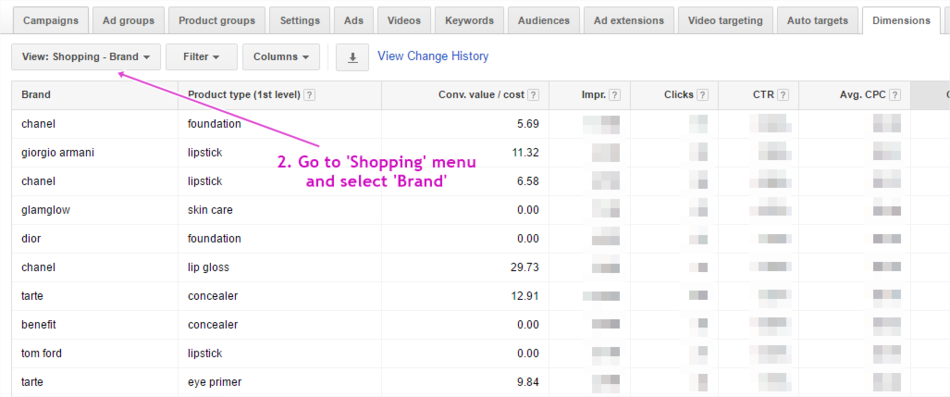The width and height of the screenshot is (950, 397).
Task: Switch to the Ad groups tab
Action: 128,21
